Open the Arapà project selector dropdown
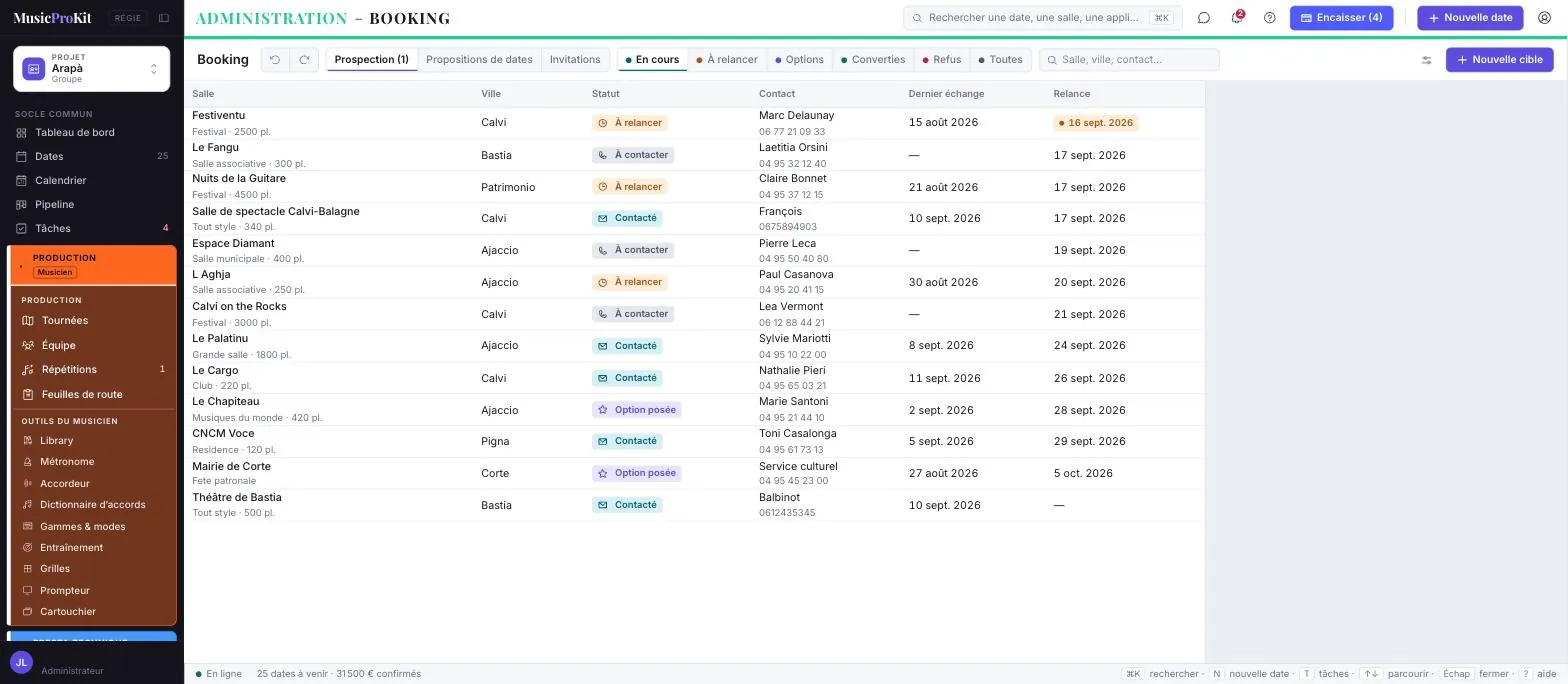1568x684 pixels. [x=91, y=69]
